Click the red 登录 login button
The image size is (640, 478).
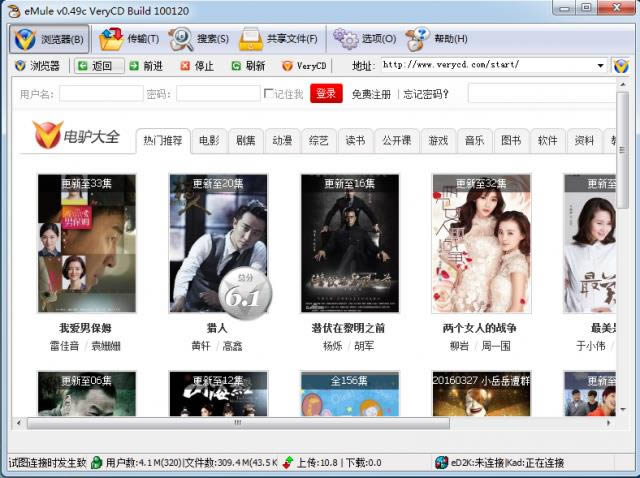tap(326, 93)
